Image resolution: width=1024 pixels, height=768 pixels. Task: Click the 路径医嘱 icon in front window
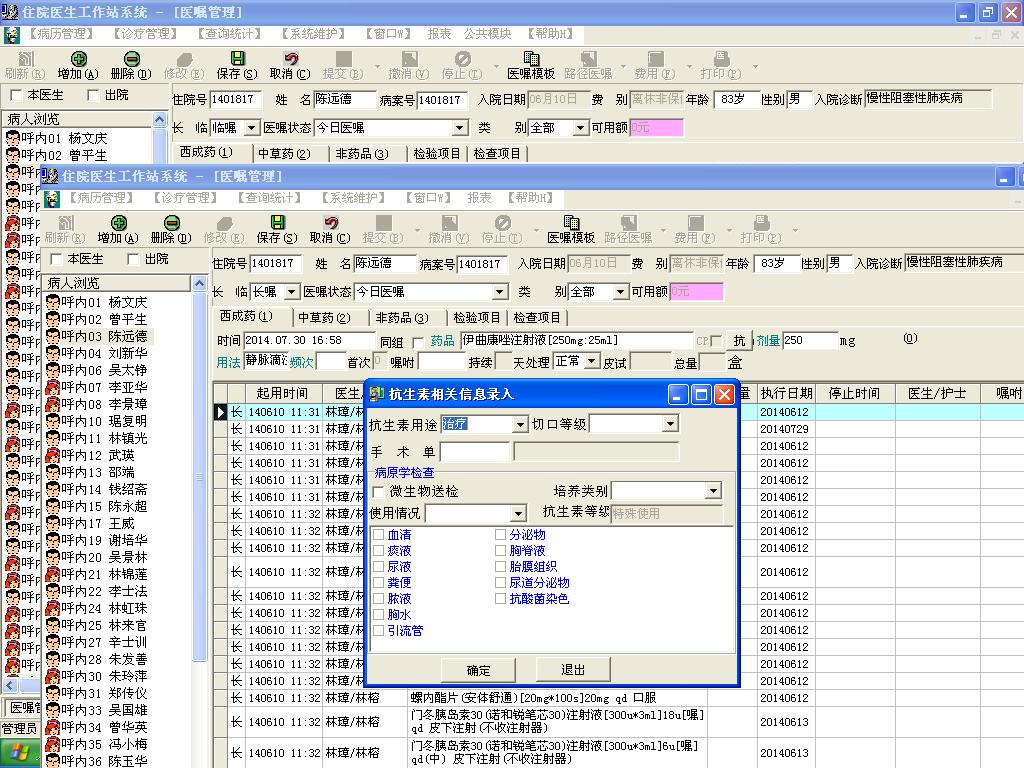pyautogui.click(x=628, y=223)
